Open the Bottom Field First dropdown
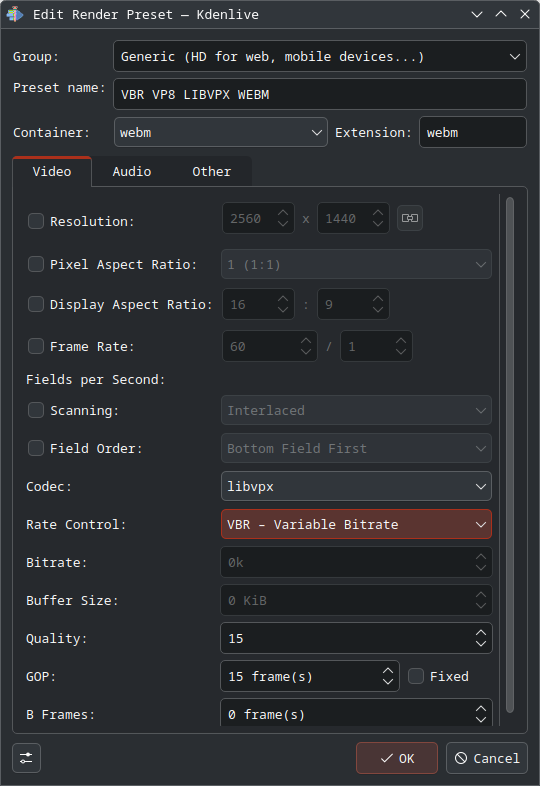Image resolution: width=540 pixels, height=786 pixels. coord(356,448)
